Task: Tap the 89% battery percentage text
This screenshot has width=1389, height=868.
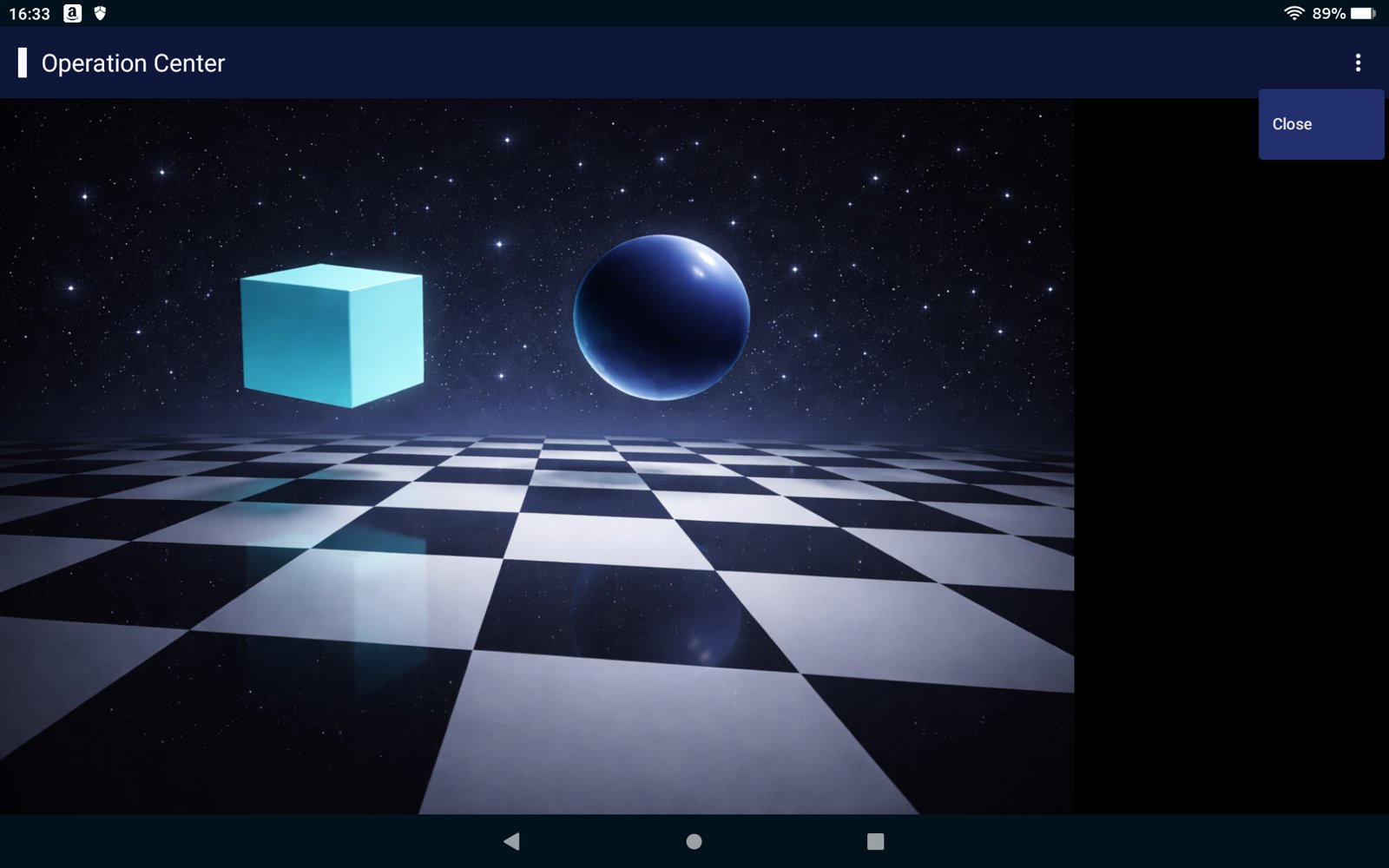Action: 1328,14
